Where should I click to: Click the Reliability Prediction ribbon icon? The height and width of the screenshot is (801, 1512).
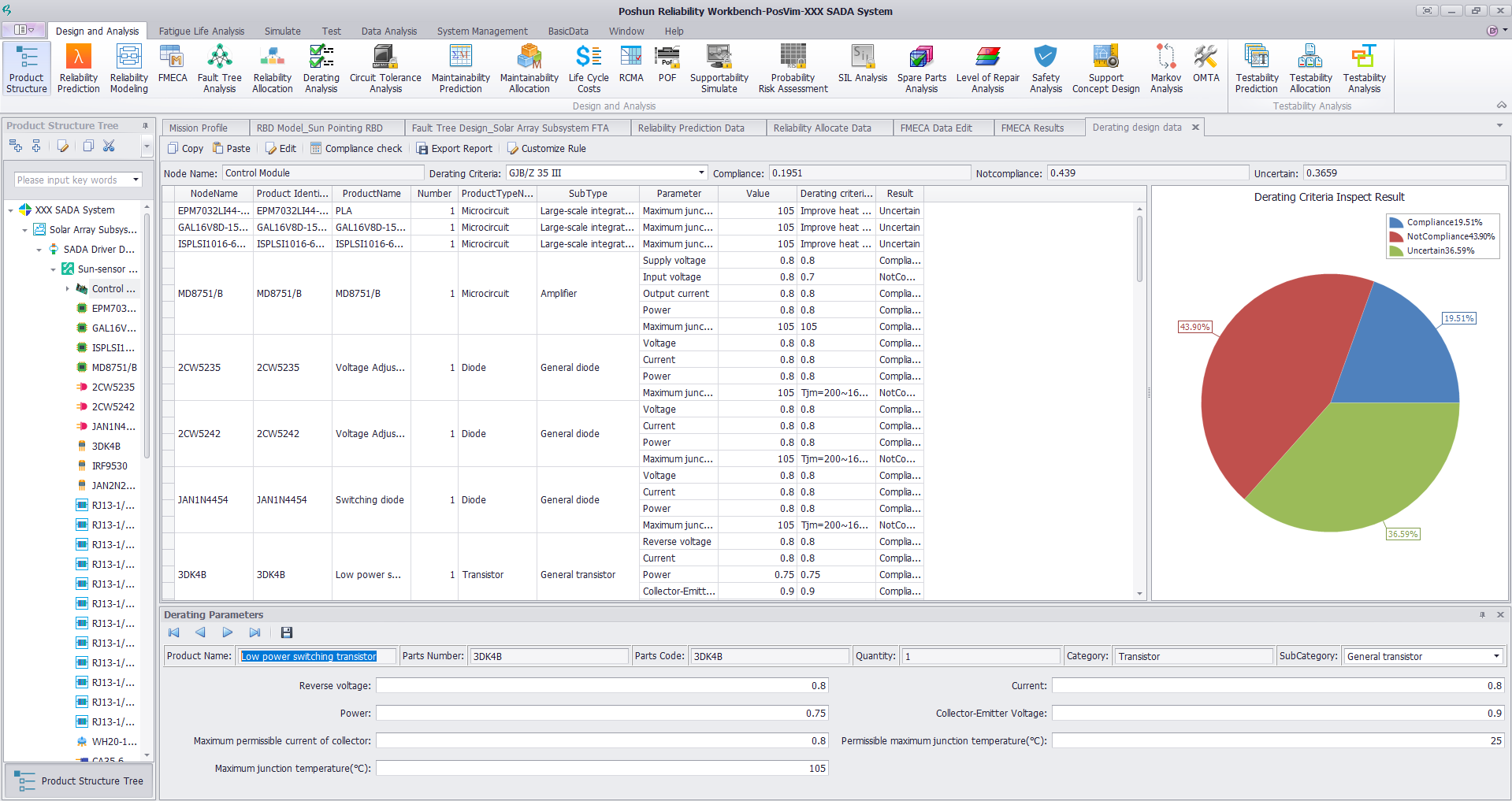pyautogui.click(x=79, y=69)
